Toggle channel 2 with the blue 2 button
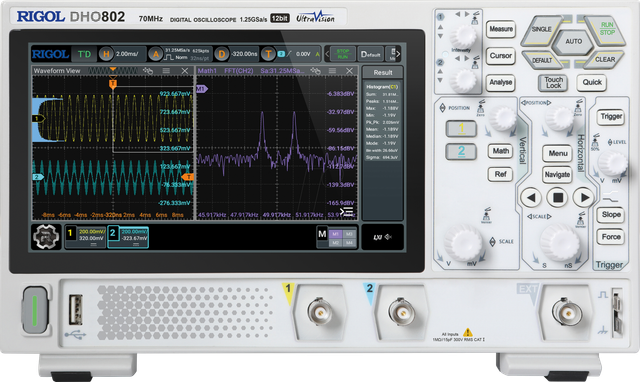This screenshot has width=640, height=382. click(x=461, y=151)
